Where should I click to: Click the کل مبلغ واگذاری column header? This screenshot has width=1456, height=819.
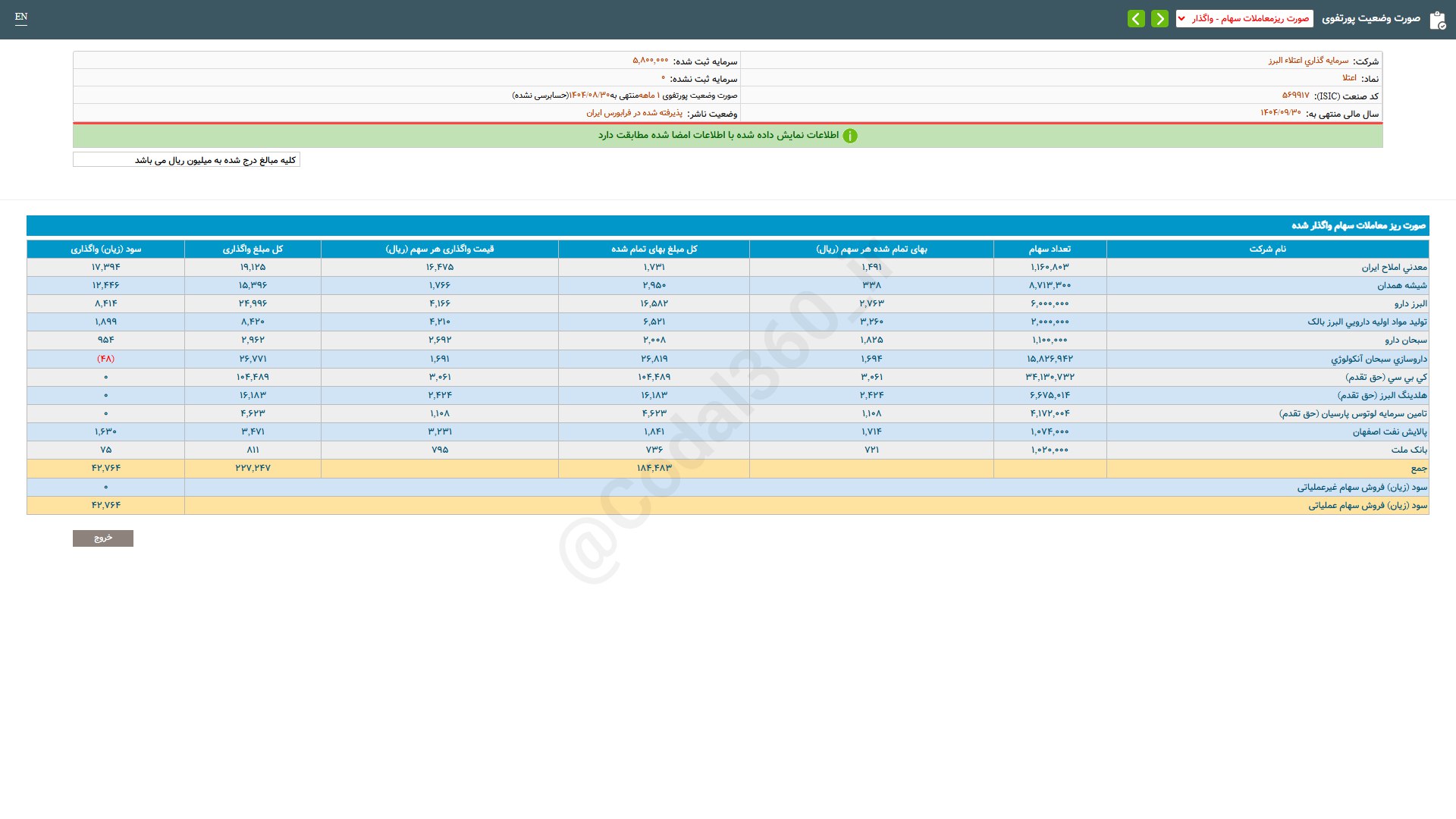(x=253, y=249)
